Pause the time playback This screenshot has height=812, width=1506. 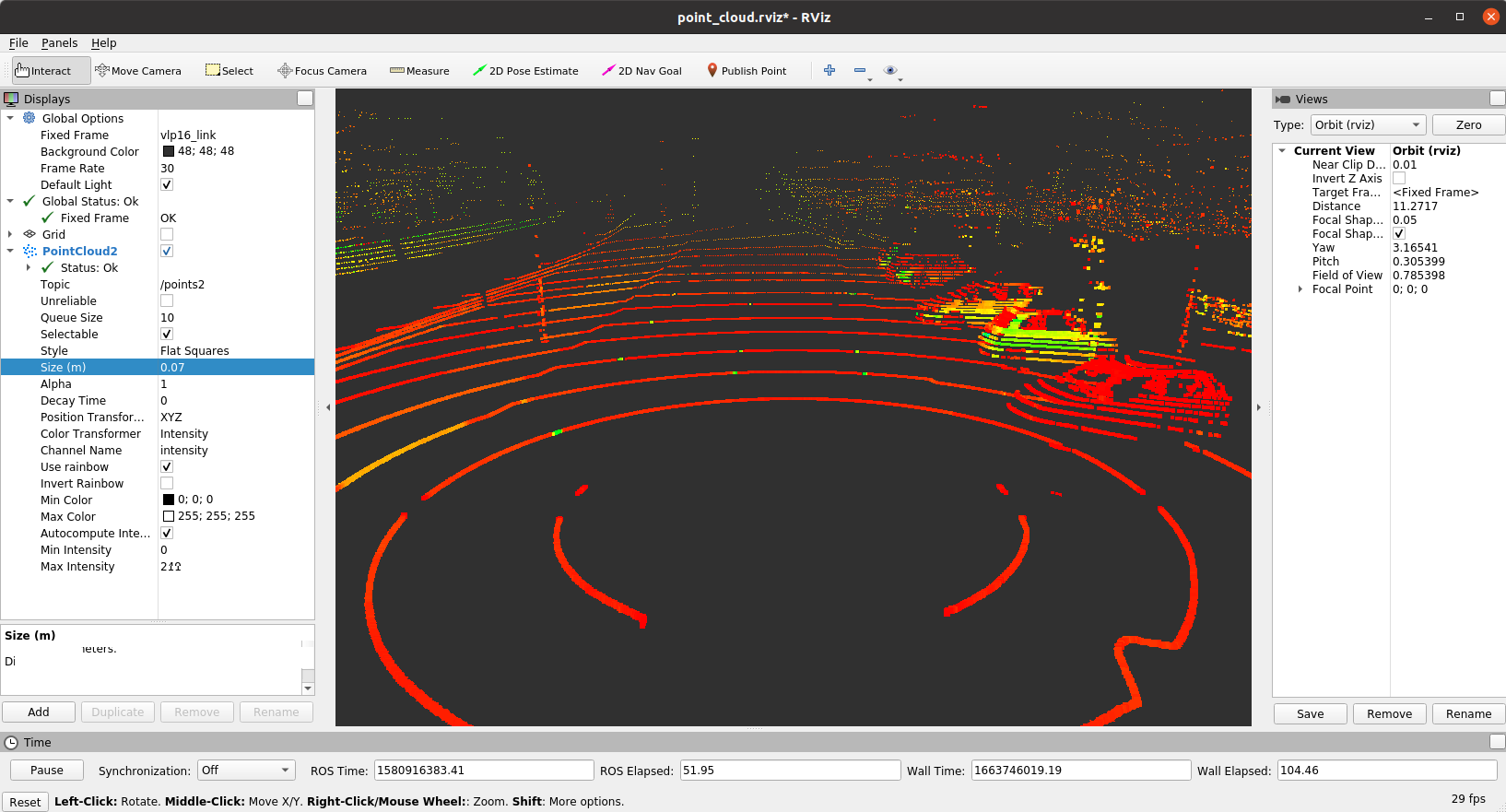47,770
